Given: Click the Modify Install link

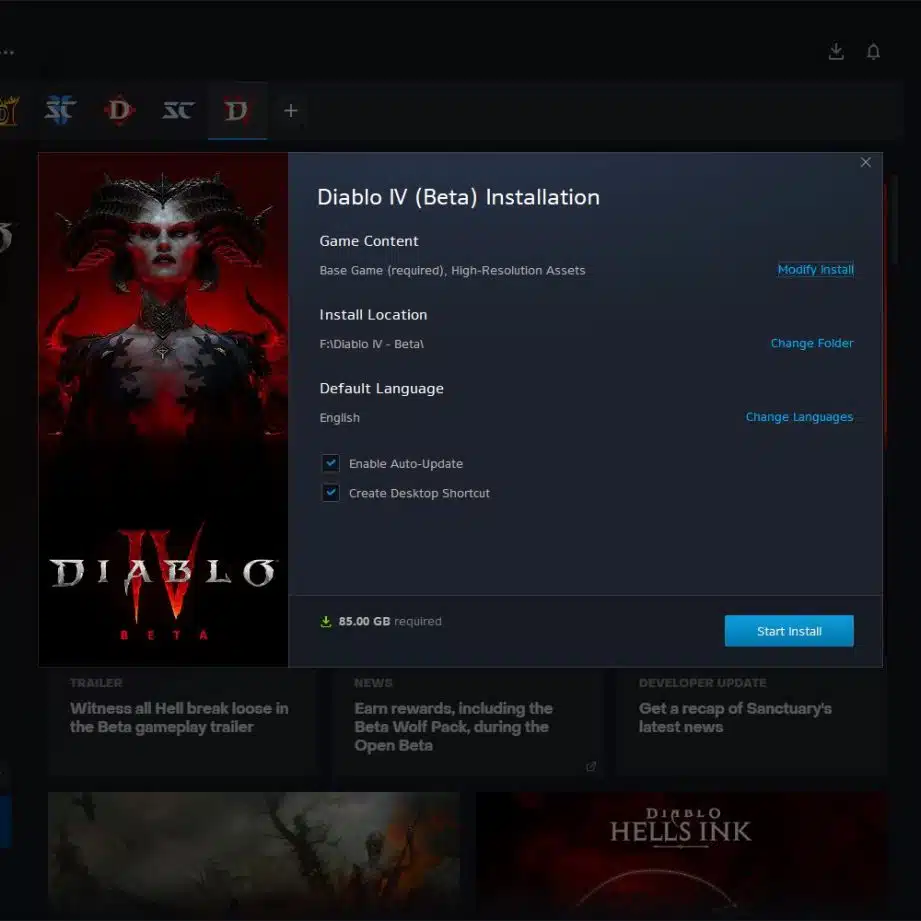Looking at the screenshot, I should [815, 270].
